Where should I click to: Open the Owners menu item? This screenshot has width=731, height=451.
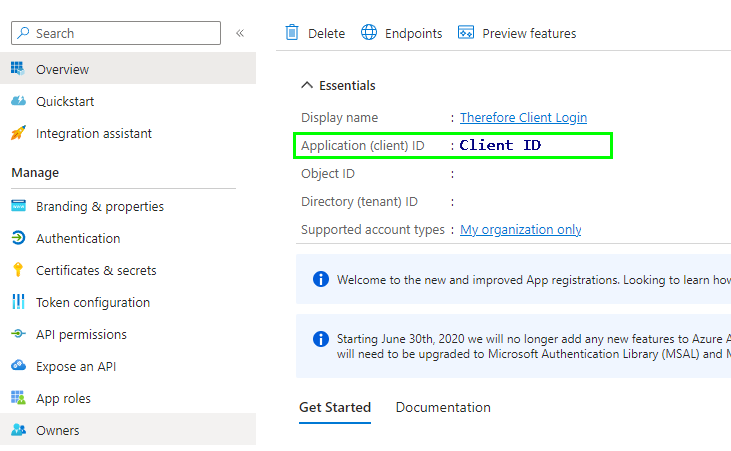[x=57, y=430]
